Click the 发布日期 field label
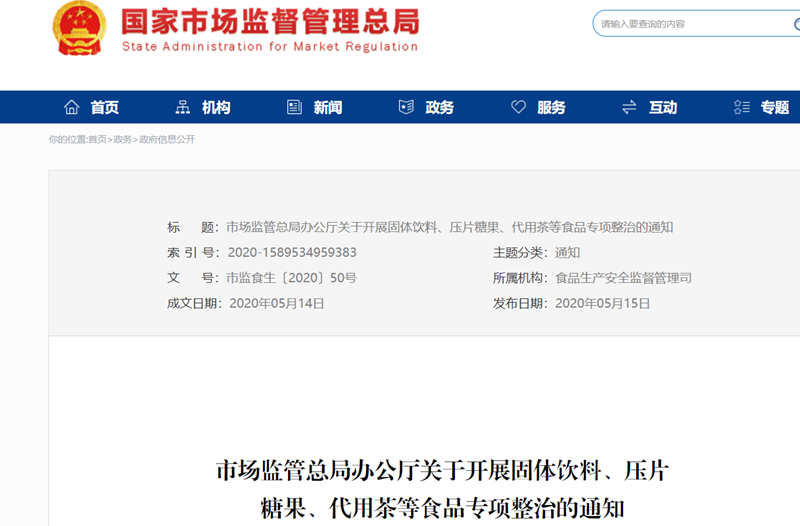Screen dimensions: 800x526 (520, 304)
